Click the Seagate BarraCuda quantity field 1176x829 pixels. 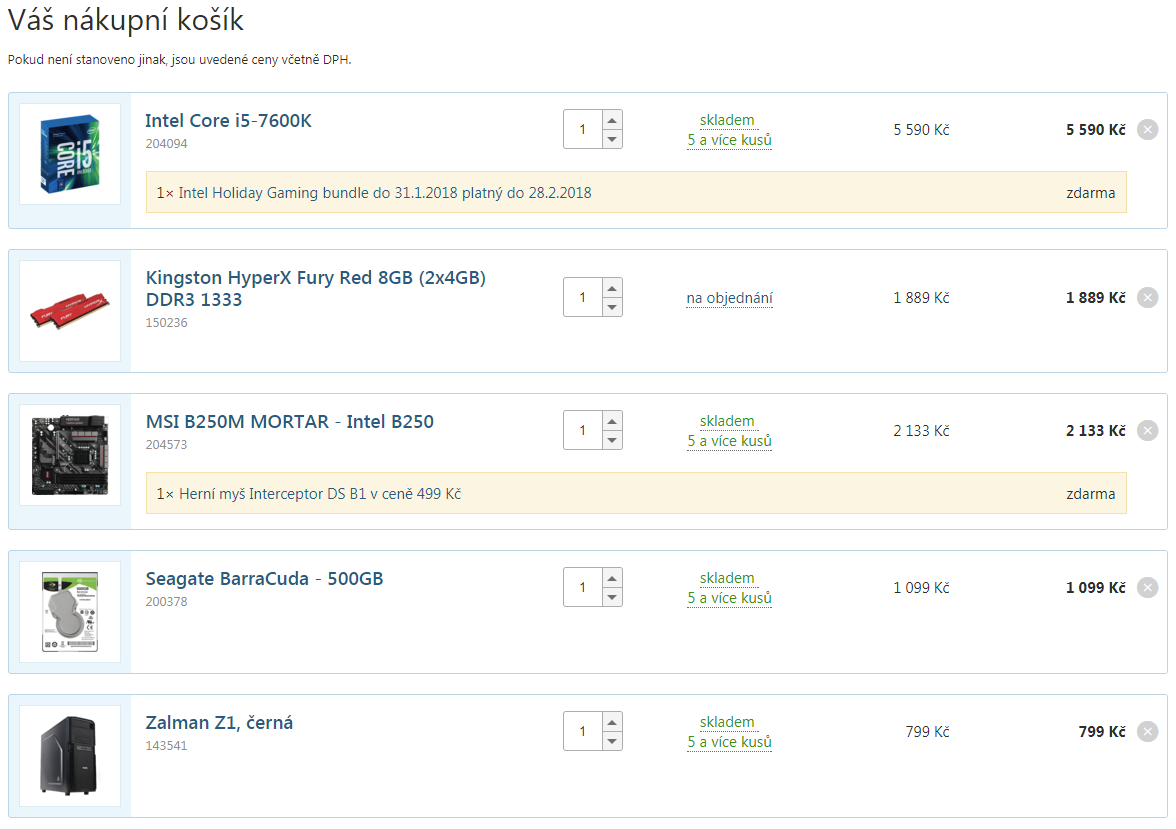tap(583, 587)
